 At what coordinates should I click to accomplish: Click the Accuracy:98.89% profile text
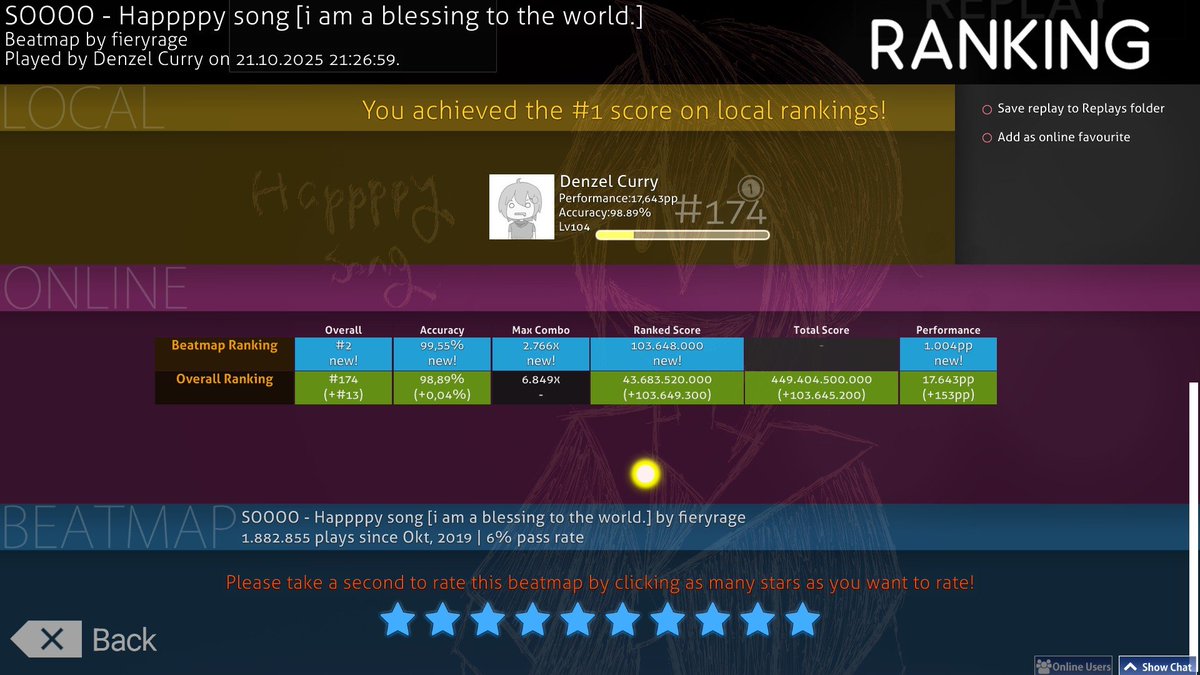tap(605, 213)
